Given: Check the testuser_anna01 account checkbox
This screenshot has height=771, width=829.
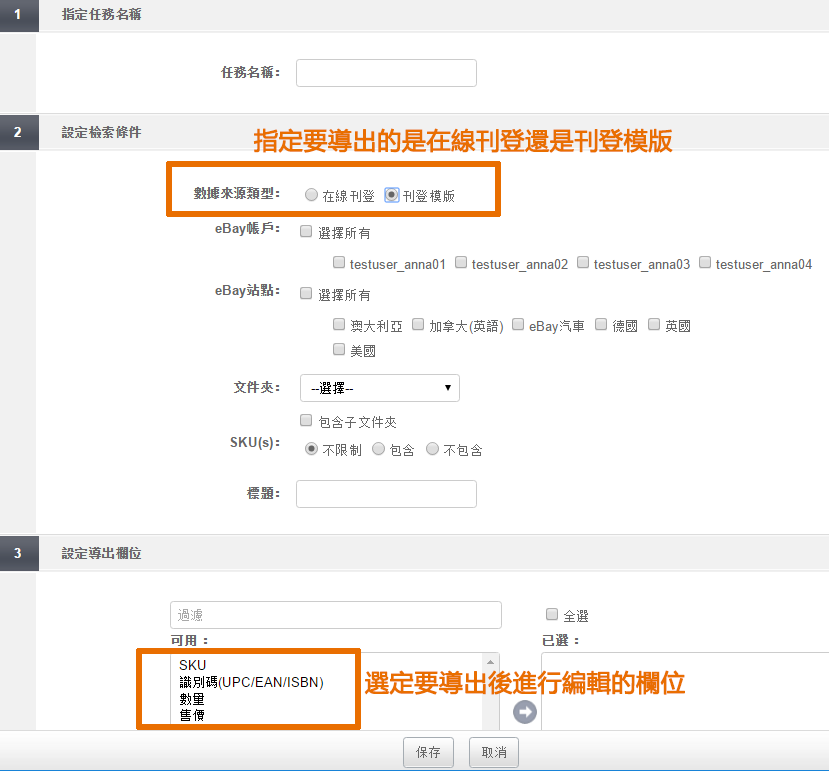Looking at the screenshot, I should (x=339, y=262).
